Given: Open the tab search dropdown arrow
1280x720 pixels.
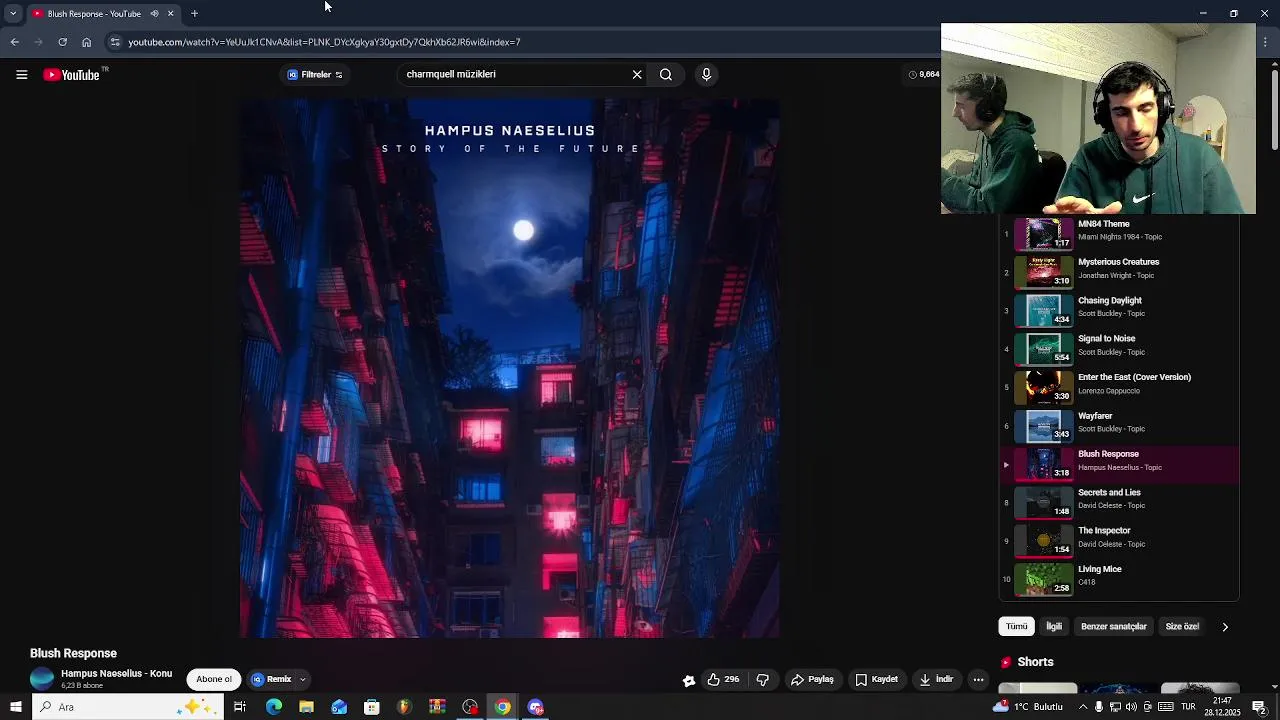Looking at the screenshot, I should (13, 13).
